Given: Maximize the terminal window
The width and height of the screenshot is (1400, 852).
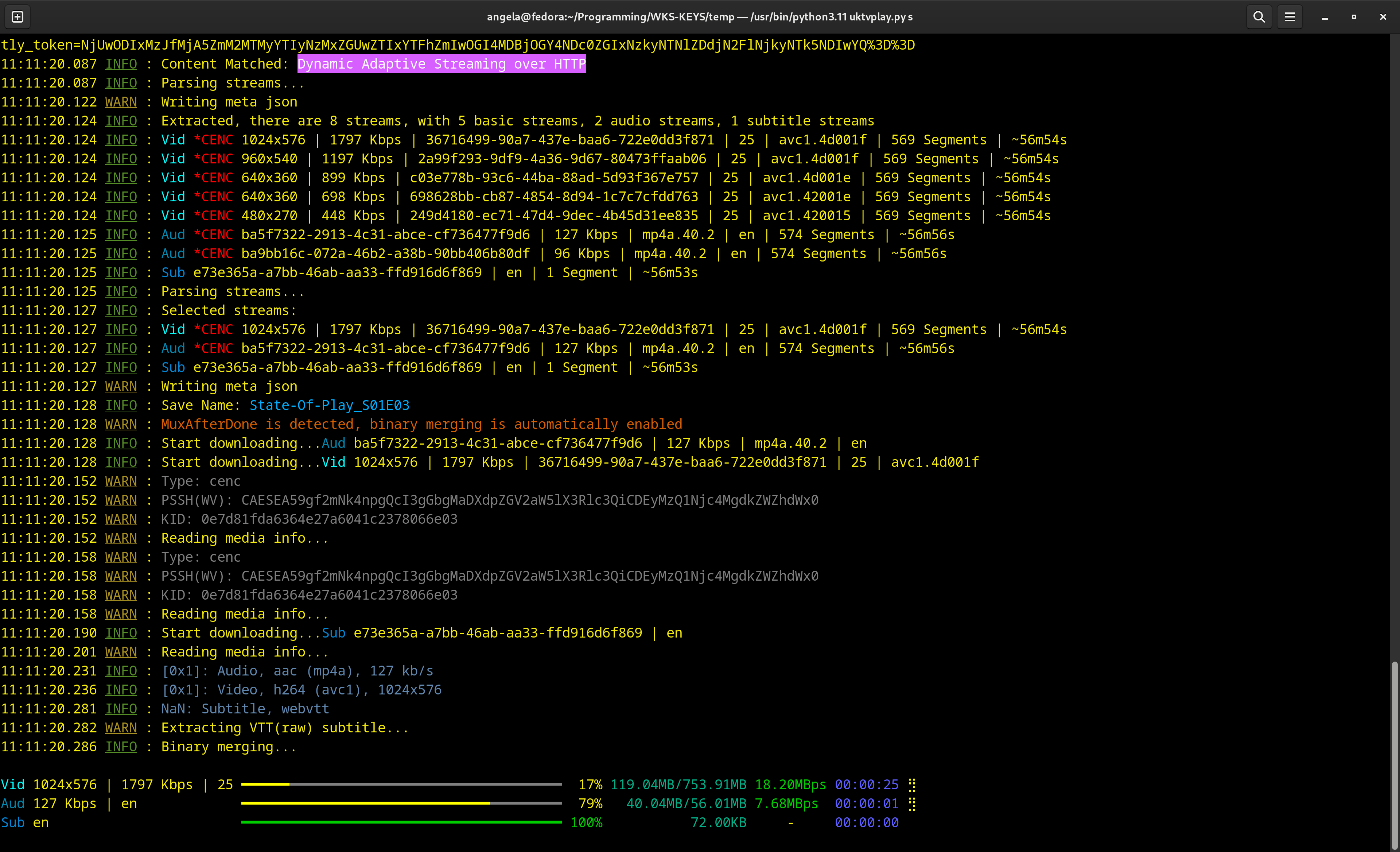Looking at the screenshot, I should click(1353, 17).
